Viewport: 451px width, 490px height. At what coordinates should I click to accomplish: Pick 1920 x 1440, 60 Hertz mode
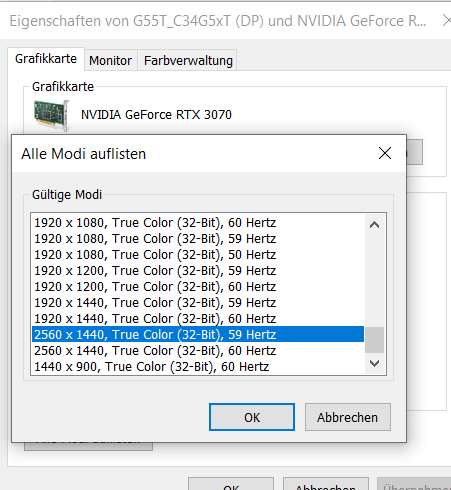point(198,319)
